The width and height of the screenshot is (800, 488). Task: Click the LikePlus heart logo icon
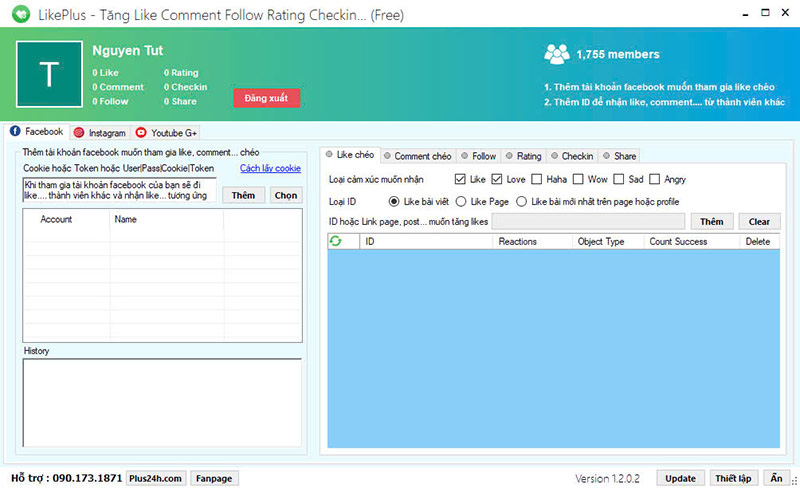click(21, 14)
